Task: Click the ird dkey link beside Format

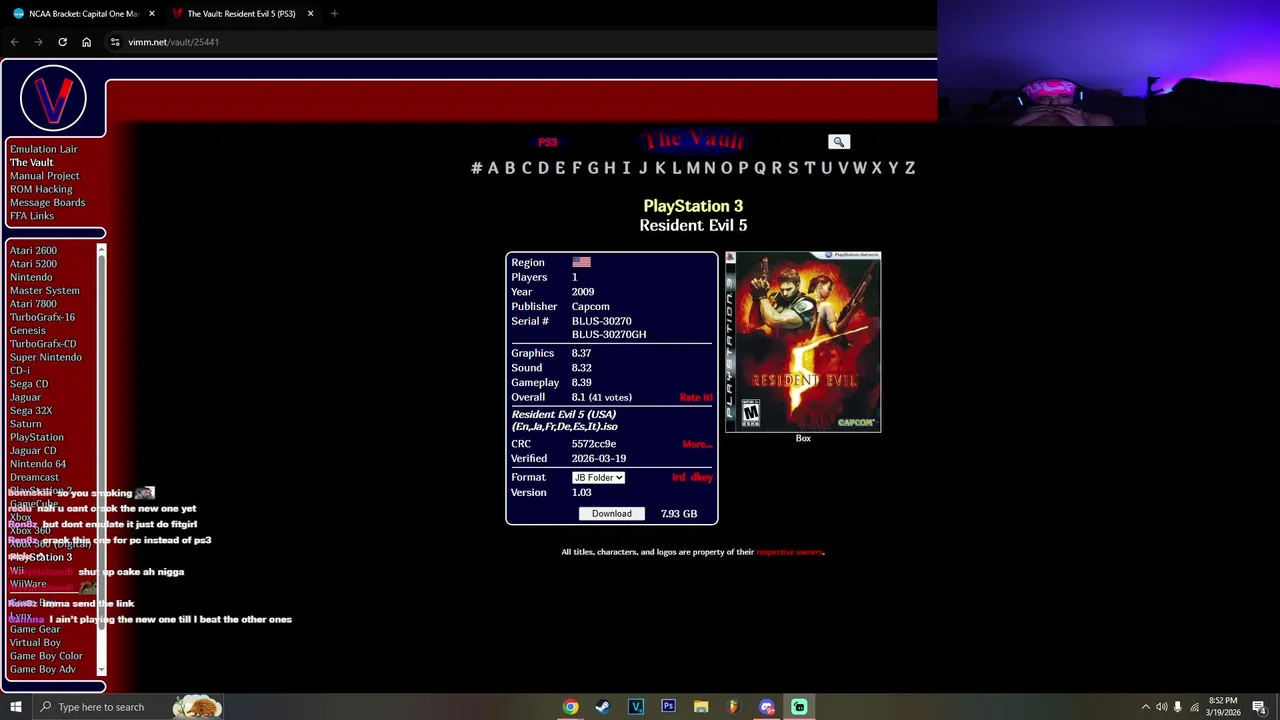Action: coord(692,478)
